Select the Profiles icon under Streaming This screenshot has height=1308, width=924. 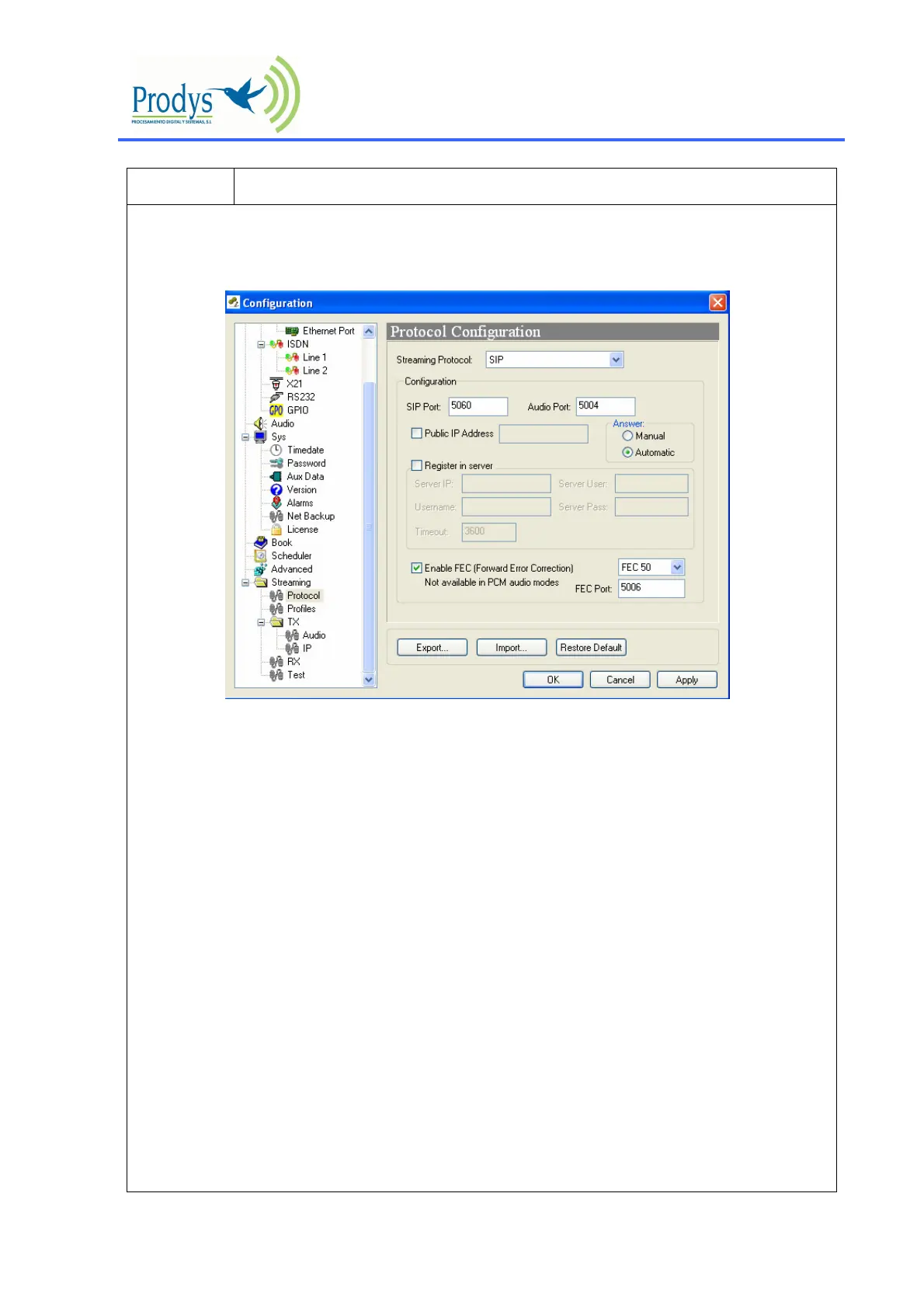[x=276, y=609]
